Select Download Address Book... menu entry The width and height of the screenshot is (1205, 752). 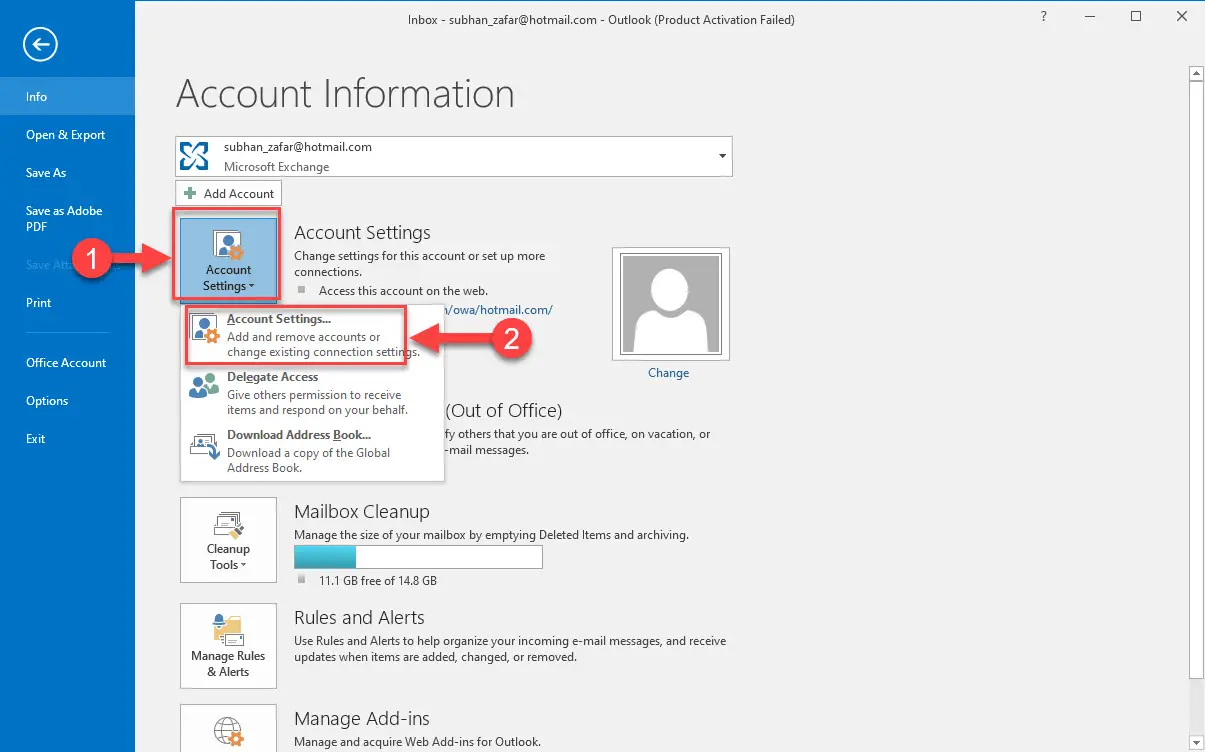[x=313, y=451]
